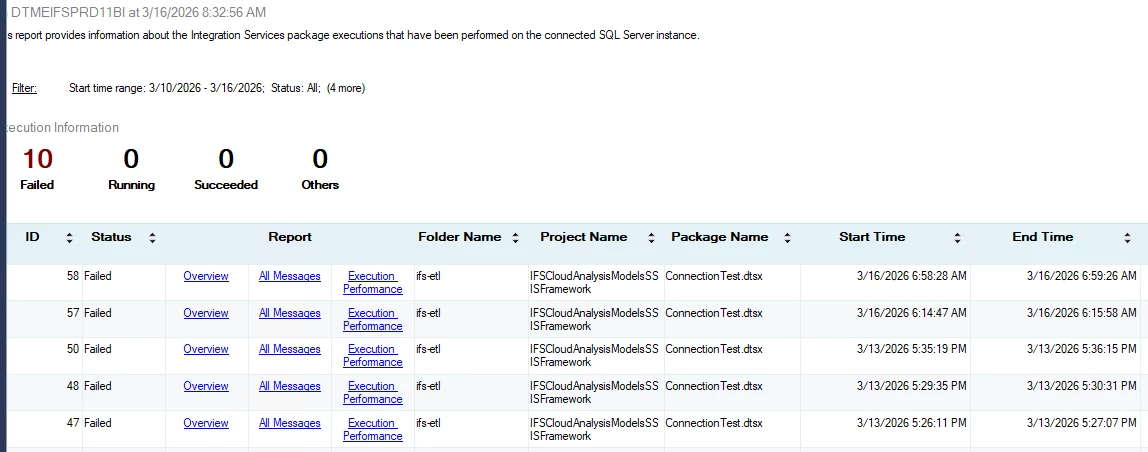Click the Others executions count
1148x452 pixels.
(x=320, y=159)
